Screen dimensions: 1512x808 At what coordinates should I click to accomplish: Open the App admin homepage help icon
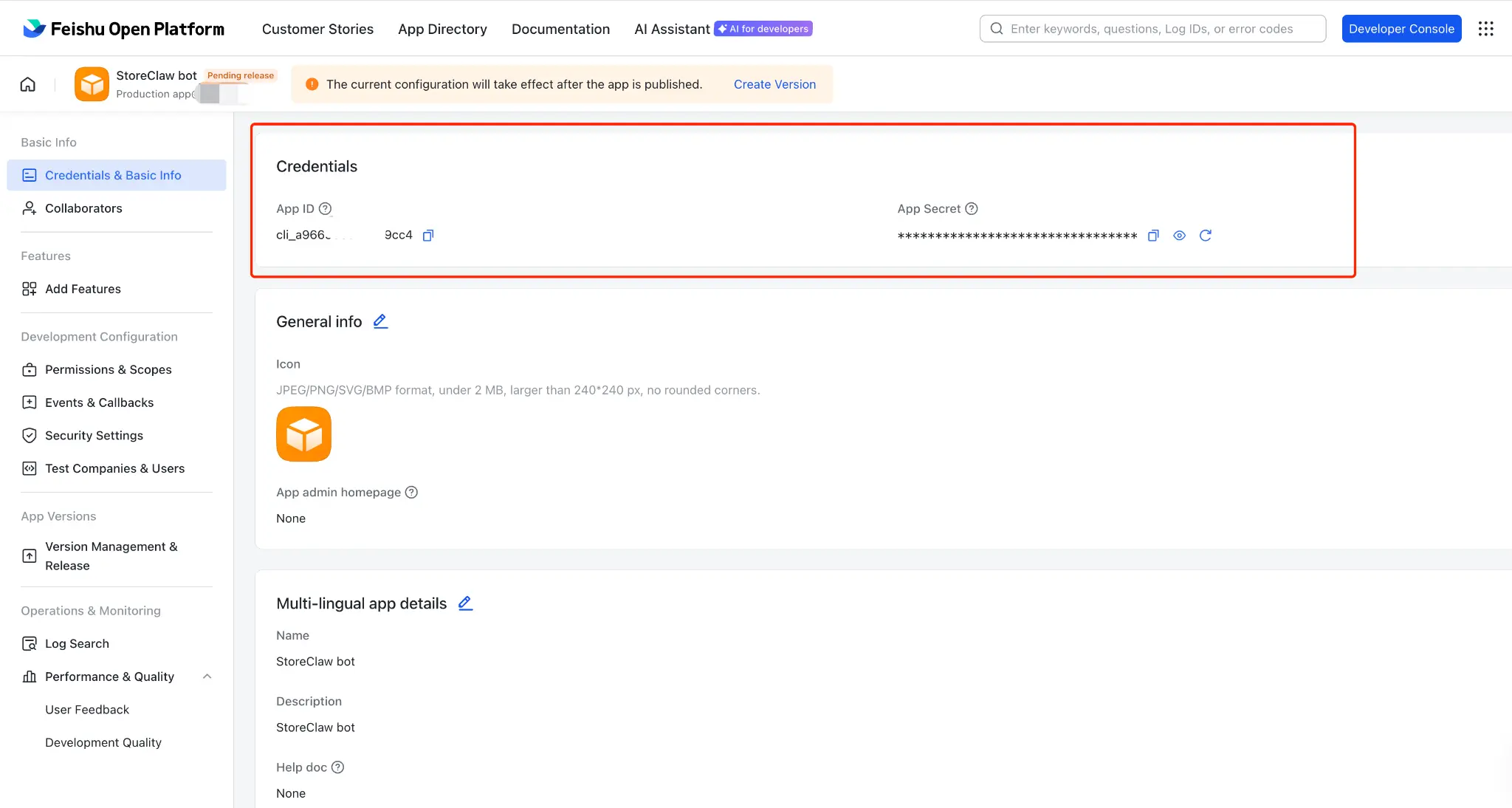tap(411, 493)
